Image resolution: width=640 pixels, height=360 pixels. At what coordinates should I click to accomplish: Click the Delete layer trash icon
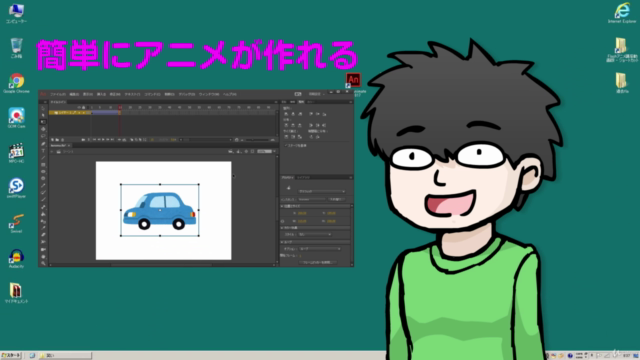62,140
